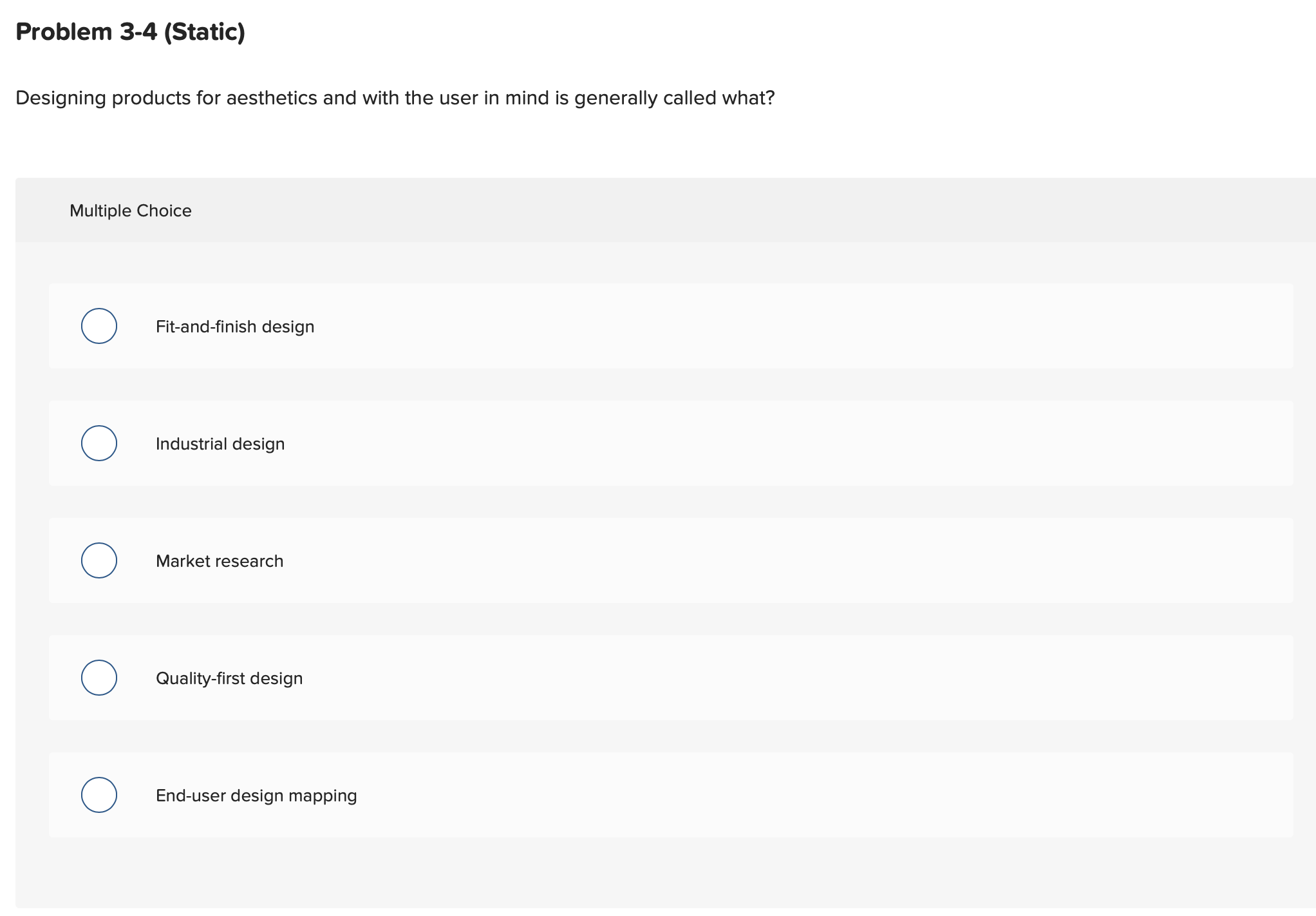Select the Quality-first design radio button
This screenshot has height=916, width=1316.
pos(99,677)
